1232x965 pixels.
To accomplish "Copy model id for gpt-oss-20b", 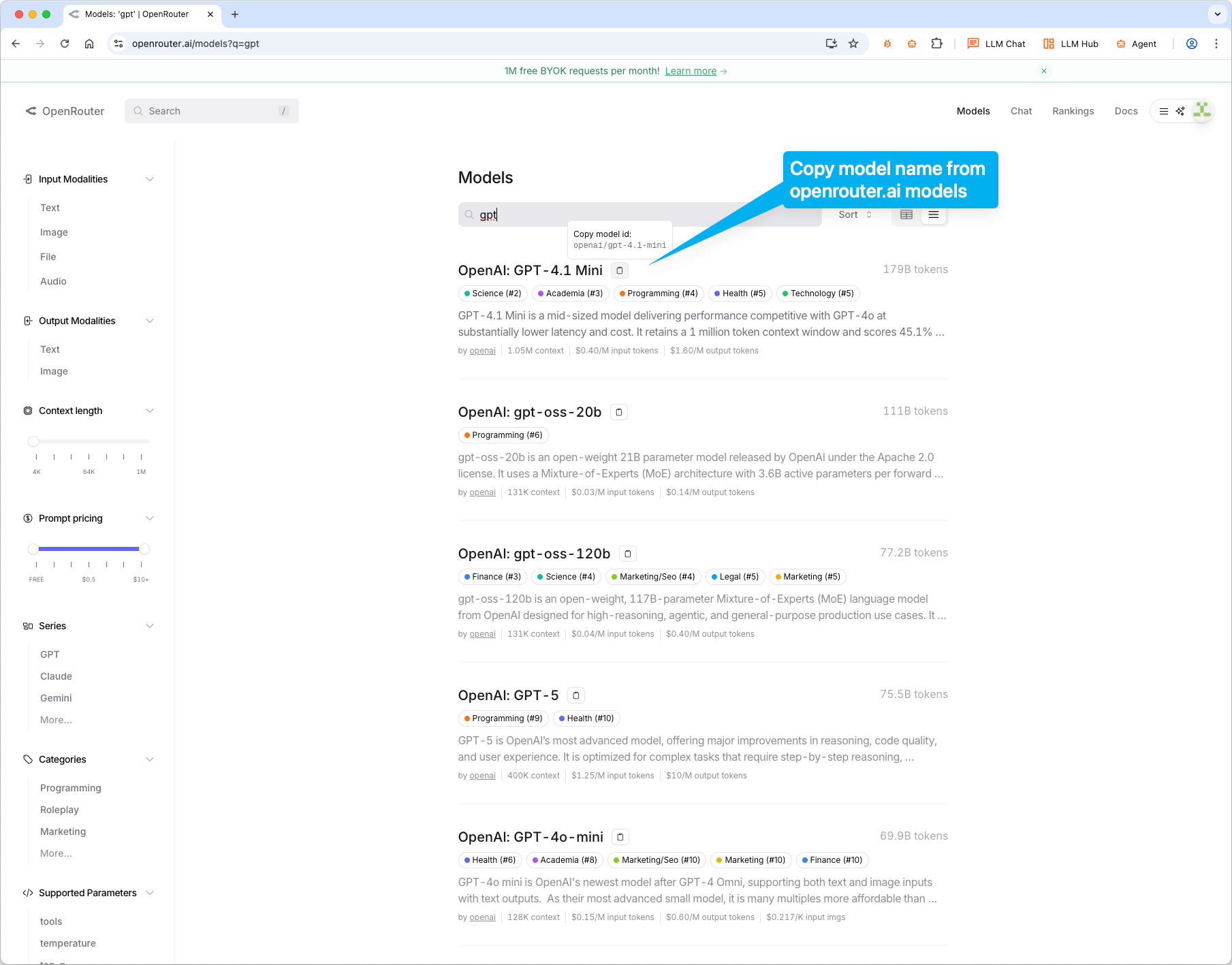I will click(x=618, y=412).
